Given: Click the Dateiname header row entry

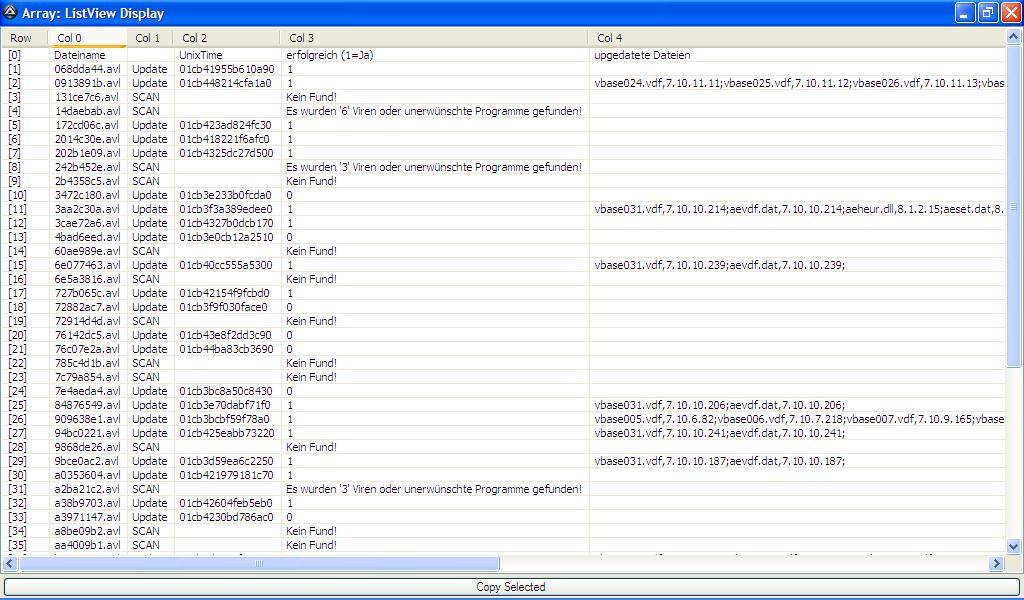Looking at the screenshot, I should 80,55.
